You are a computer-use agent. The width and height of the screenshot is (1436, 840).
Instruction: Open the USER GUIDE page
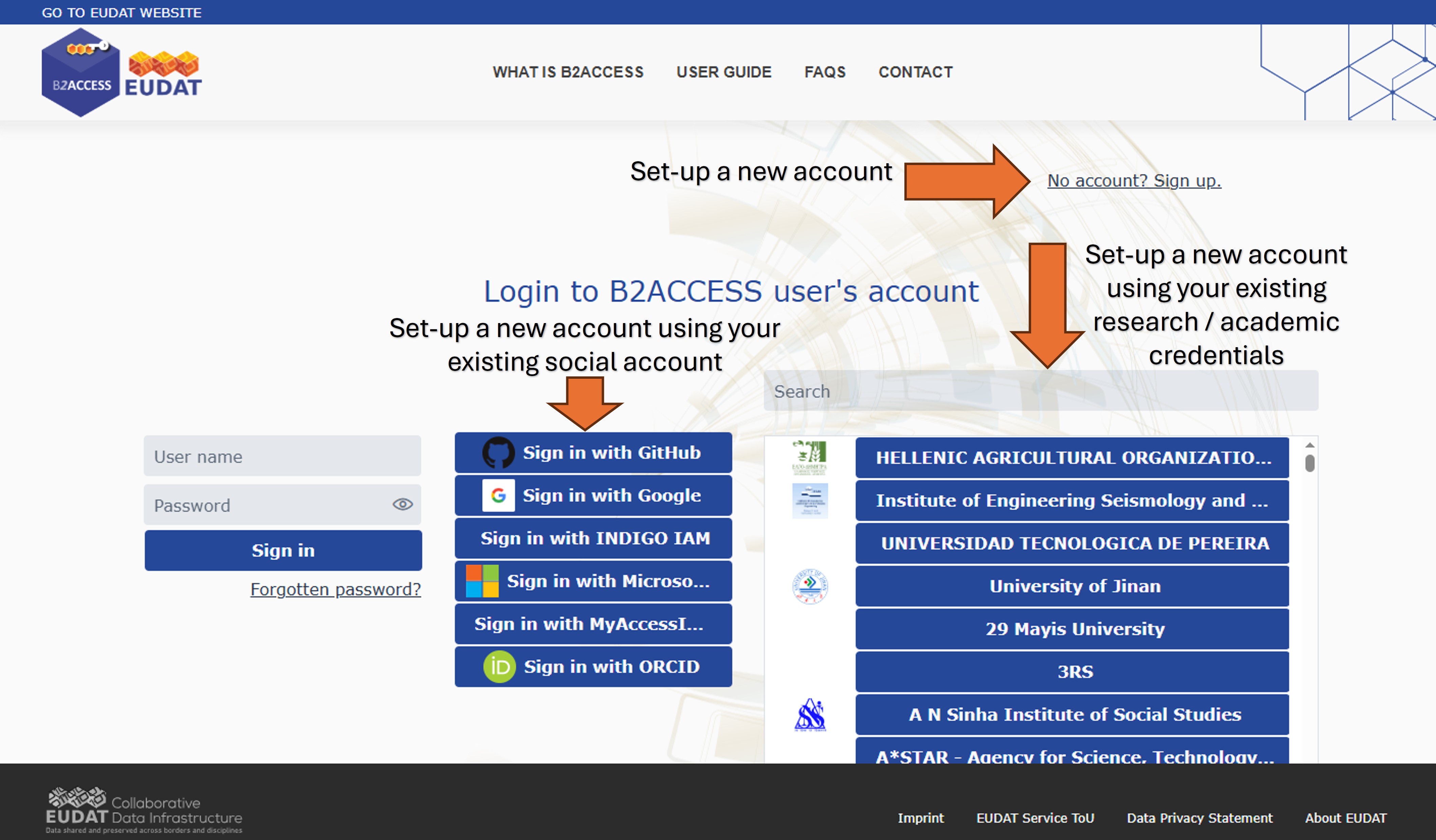[x=724, y=72]
